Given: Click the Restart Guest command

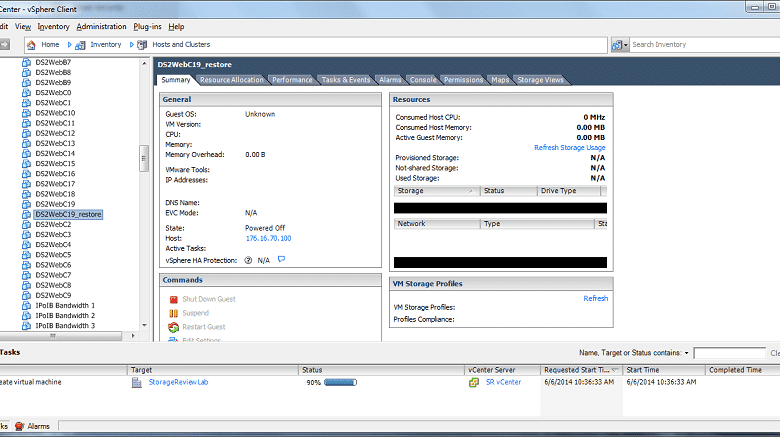Looking at the screenshot, I should (x=203, y=327).
